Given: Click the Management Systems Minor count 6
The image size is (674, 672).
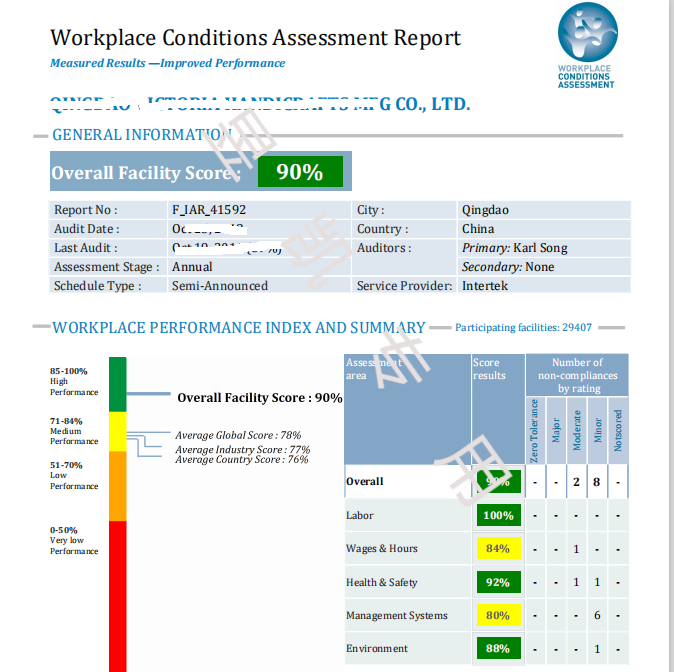Looking at the screenshot, I should pyautogui.click(x=597, y=615).
